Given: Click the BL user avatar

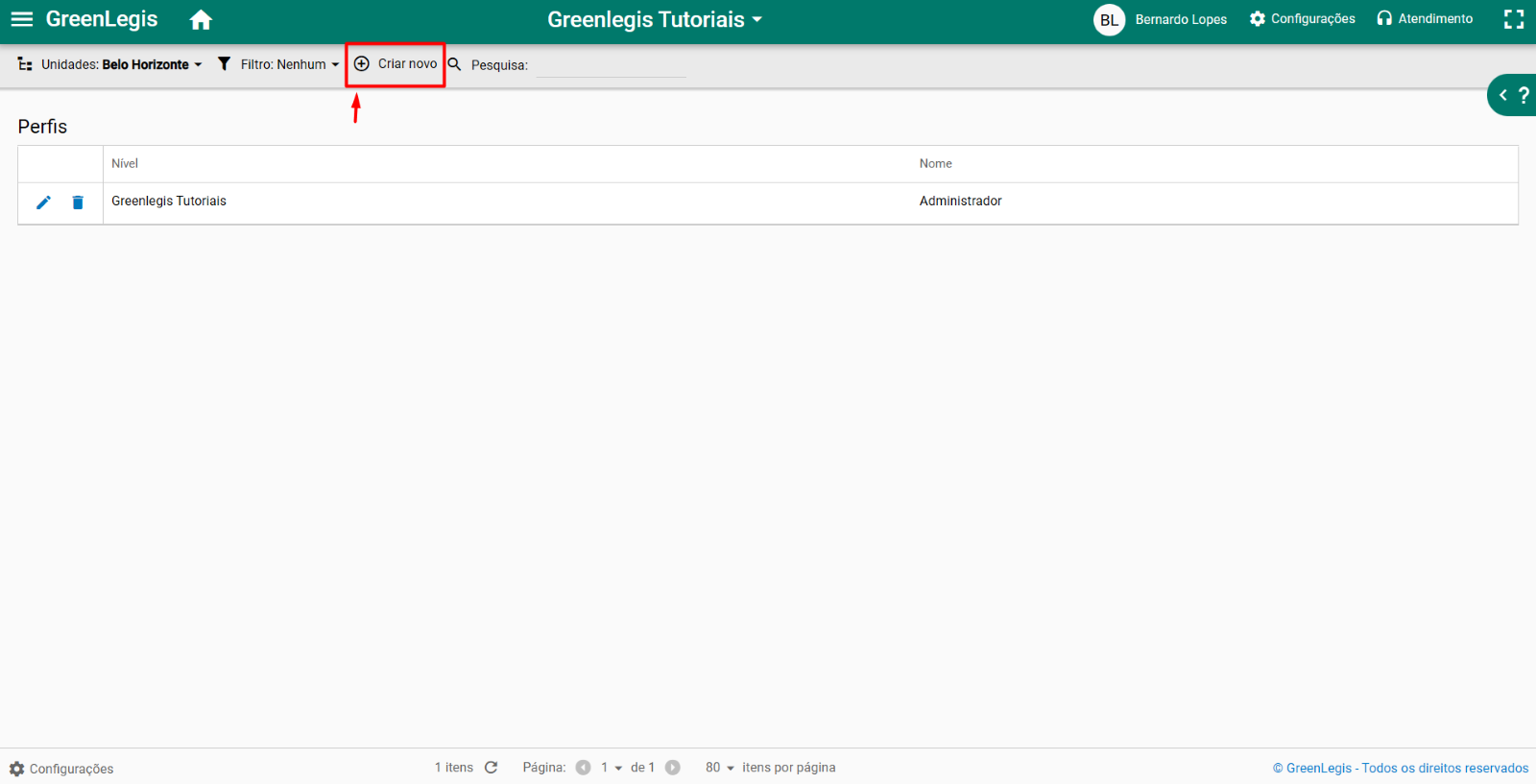Looking at the screenshot, I should tap(1109, 19).
